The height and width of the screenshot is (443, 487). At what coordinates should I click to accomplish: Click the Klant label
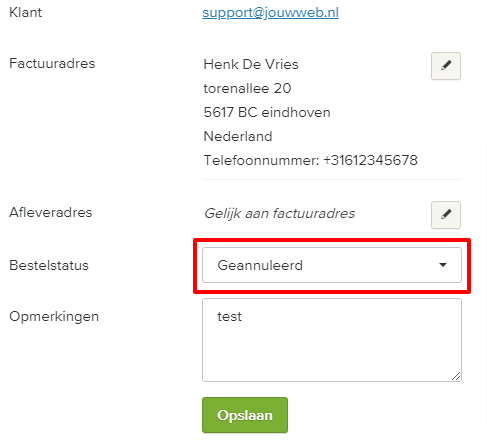[x=26, y=13]
